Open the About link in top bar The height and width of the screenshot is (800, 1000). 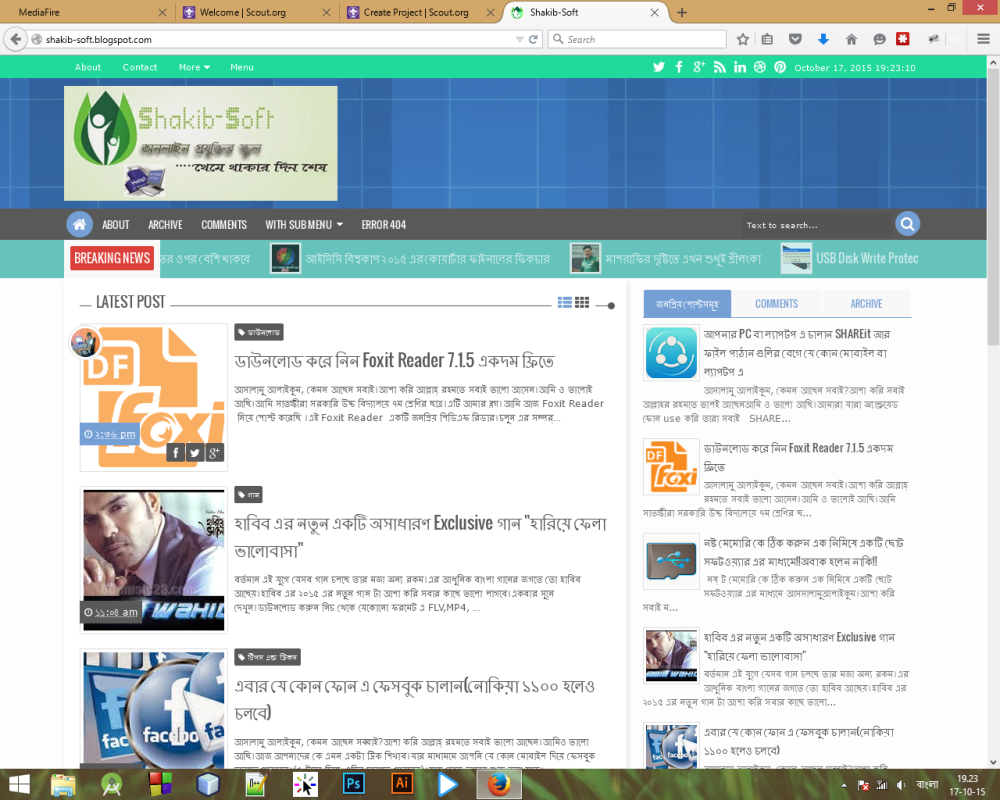[88, 67]
